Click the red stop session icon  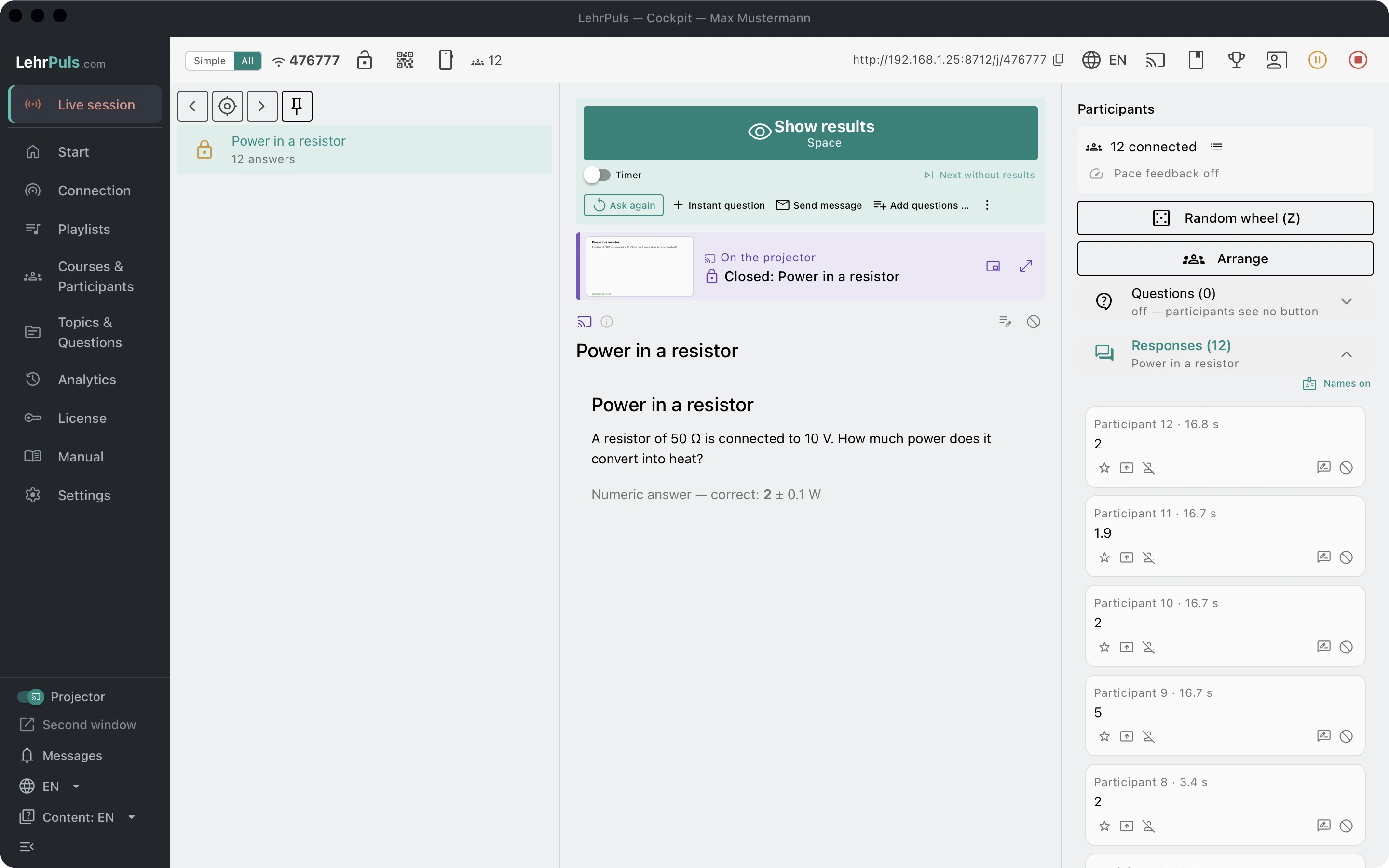1358,60
